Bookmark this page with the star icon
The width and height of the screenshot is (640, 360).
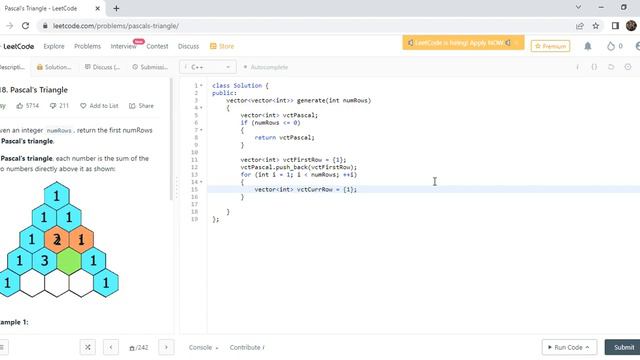(x=596, y=26)
